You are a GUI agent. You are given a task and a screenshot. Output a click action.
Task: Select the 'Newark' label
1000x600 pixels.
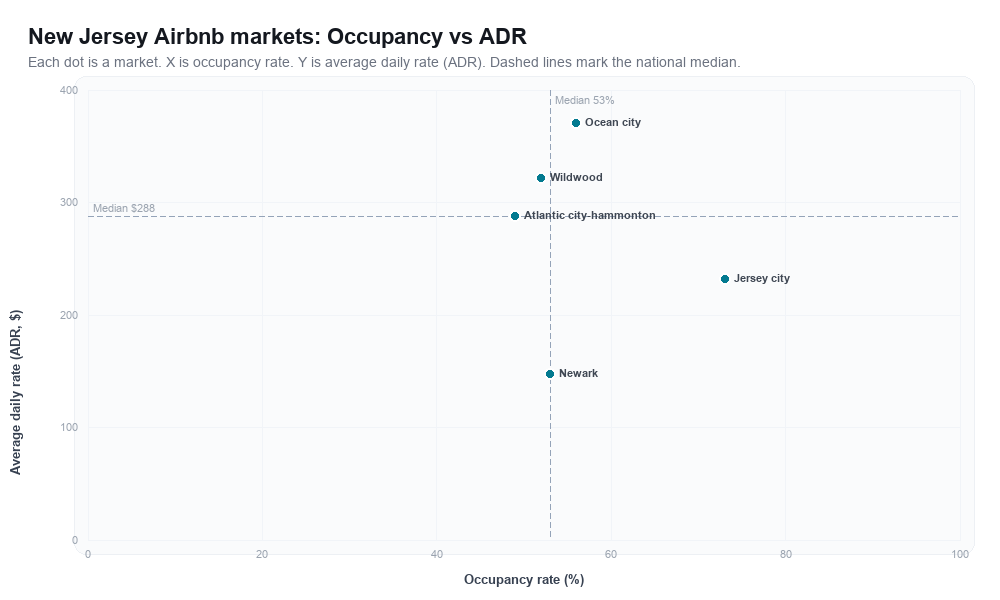pyautogui.click(x=578, y=374)
